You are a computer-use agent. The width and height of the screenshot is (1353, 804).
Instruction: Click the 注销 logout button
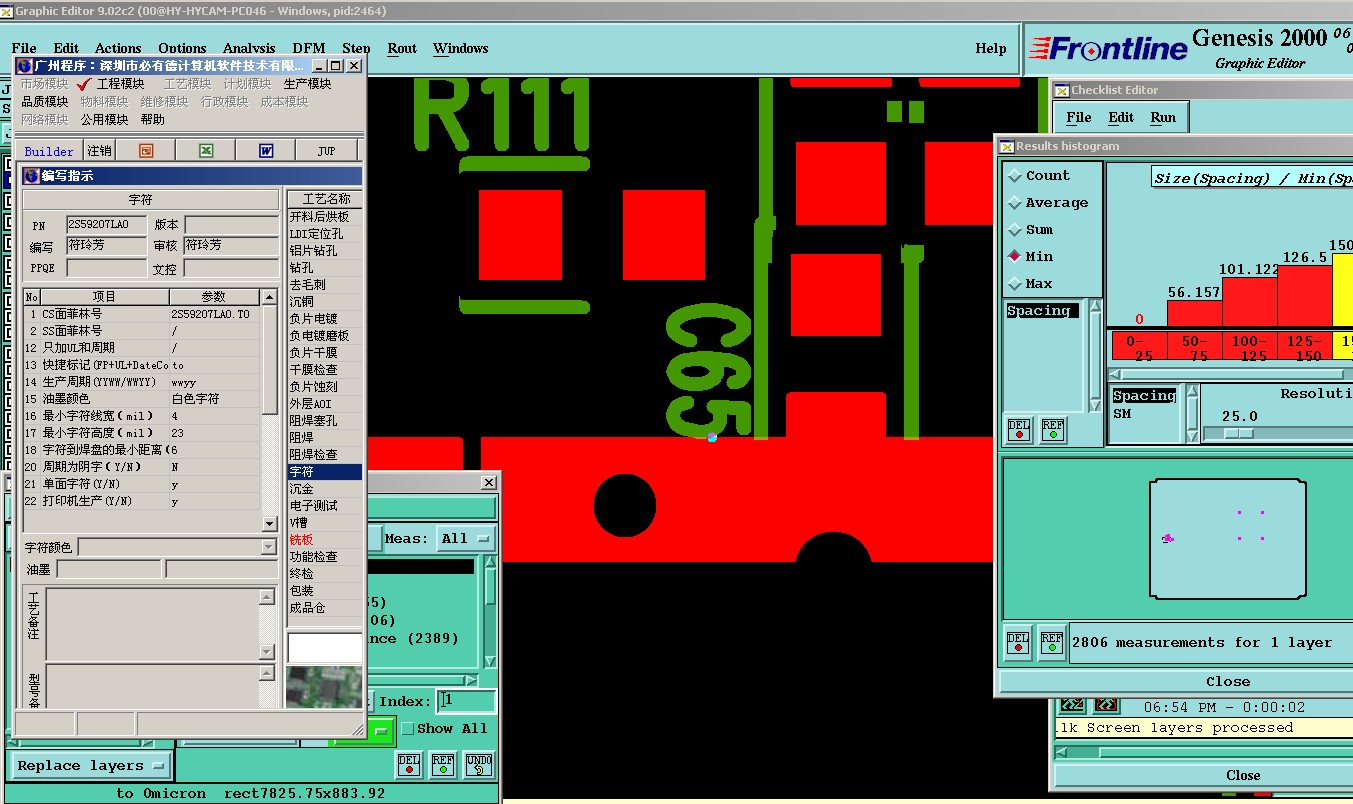click(x=99, y=150)
